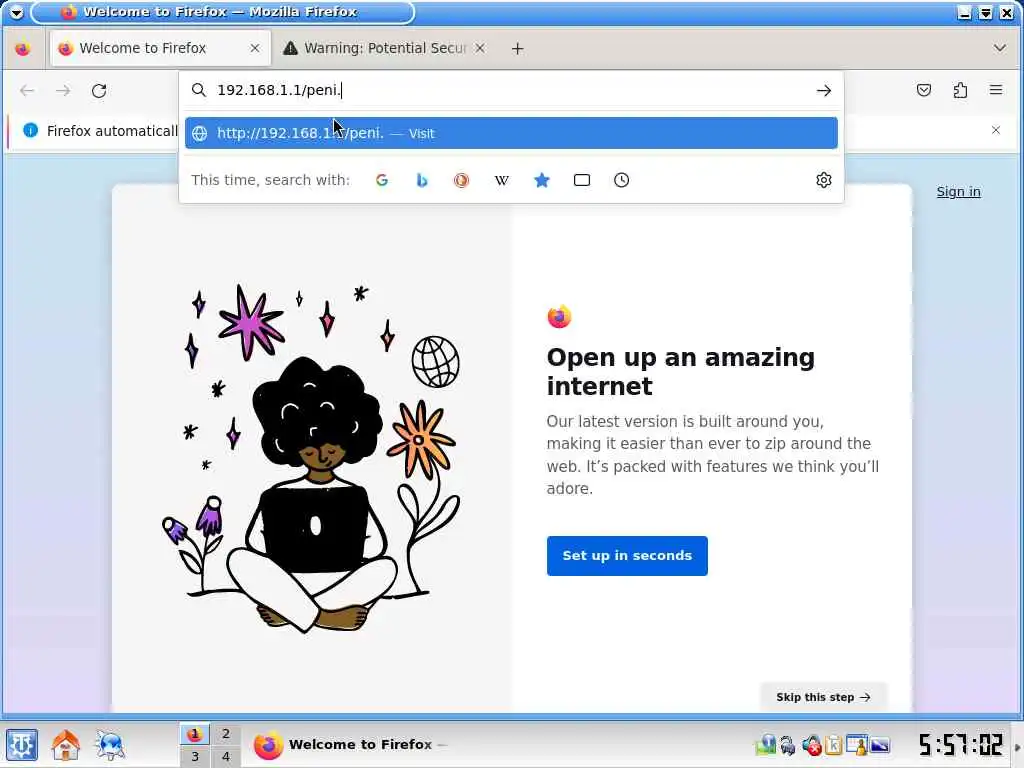Click Set up in seconds button
This screenshot has height=768, width=1024.
pyautogui.click(x=627, y=556)
